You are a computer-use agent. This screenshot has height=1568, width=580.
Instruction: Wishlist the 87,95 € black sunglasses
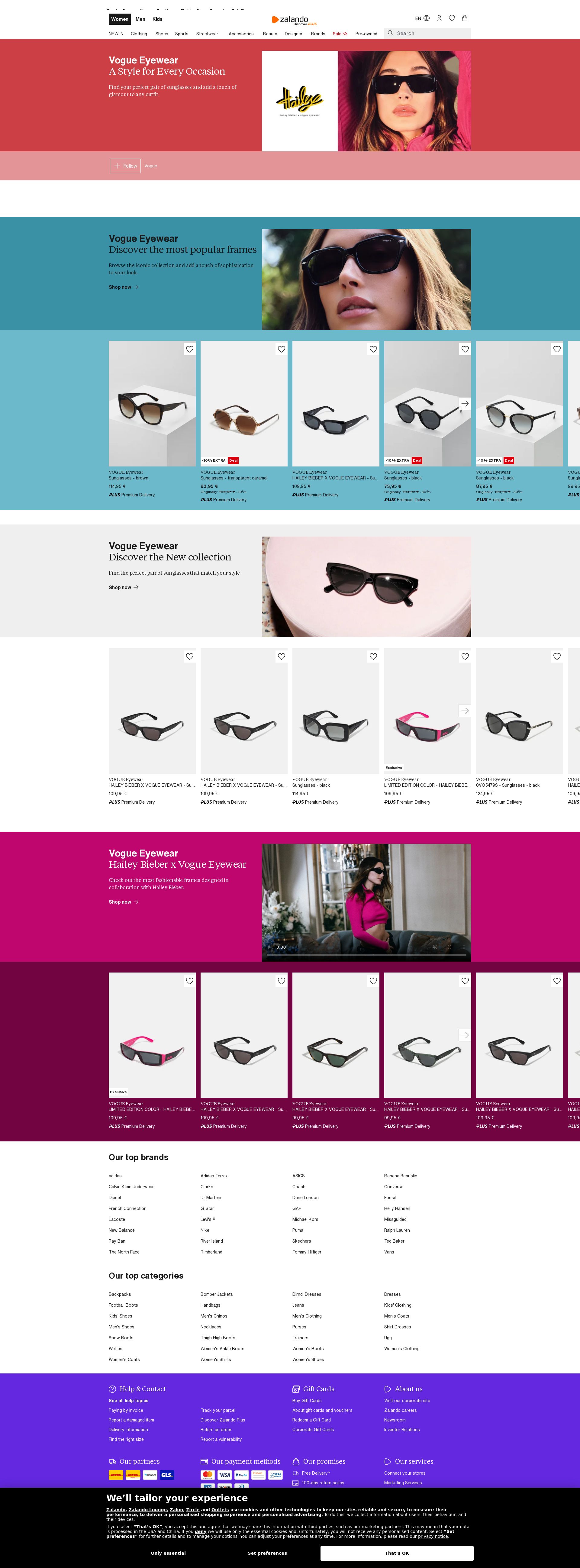pyautogui.click(x=557, y=349)
